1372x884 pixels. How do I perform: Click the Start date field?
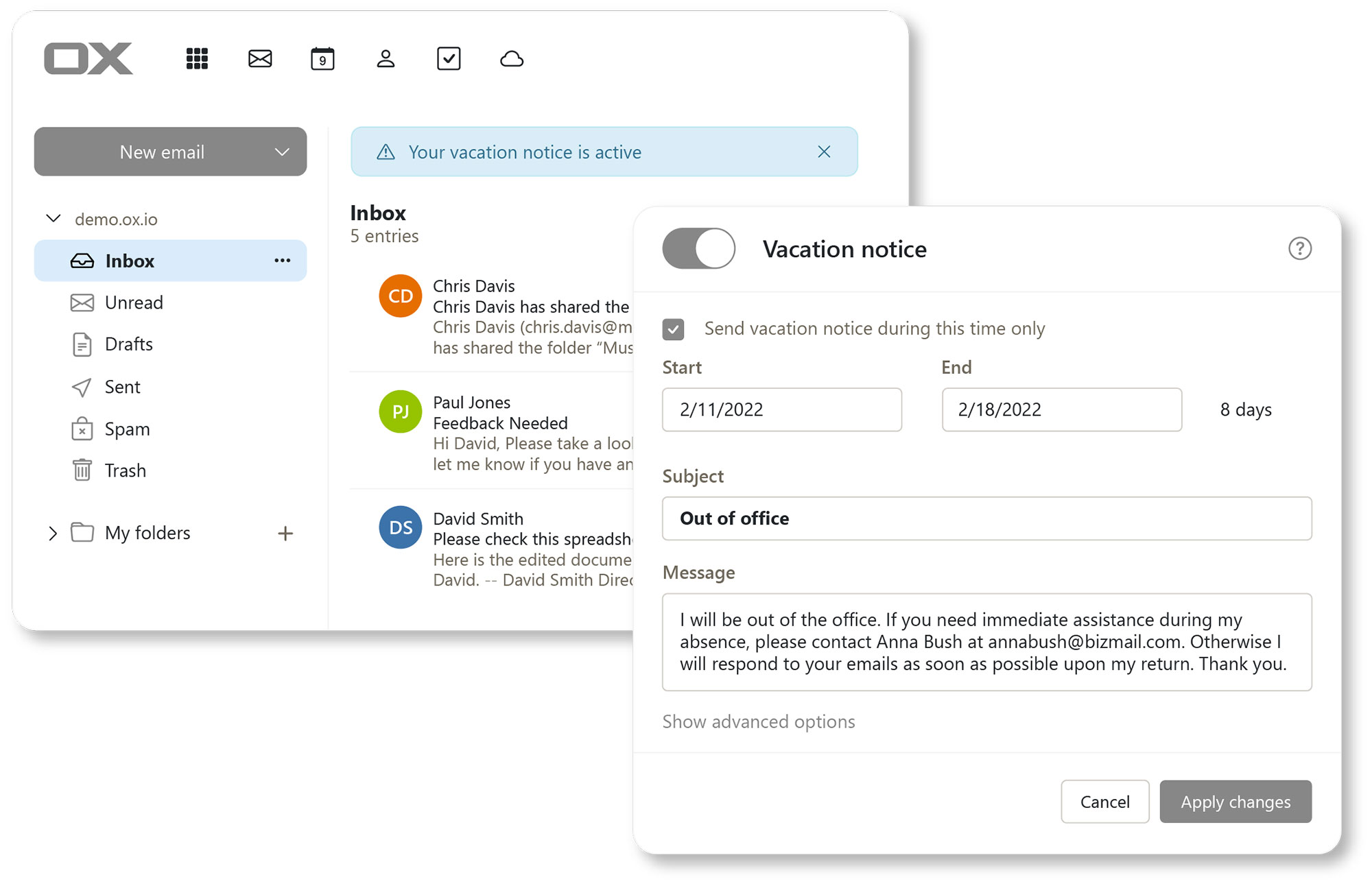(782, 409)
